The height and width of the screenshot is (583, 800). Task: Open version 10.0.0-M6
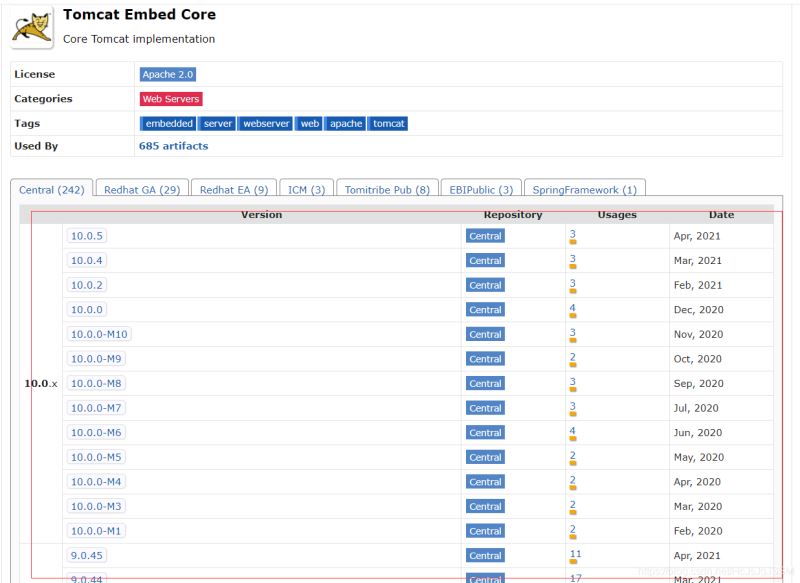point(96,433)
